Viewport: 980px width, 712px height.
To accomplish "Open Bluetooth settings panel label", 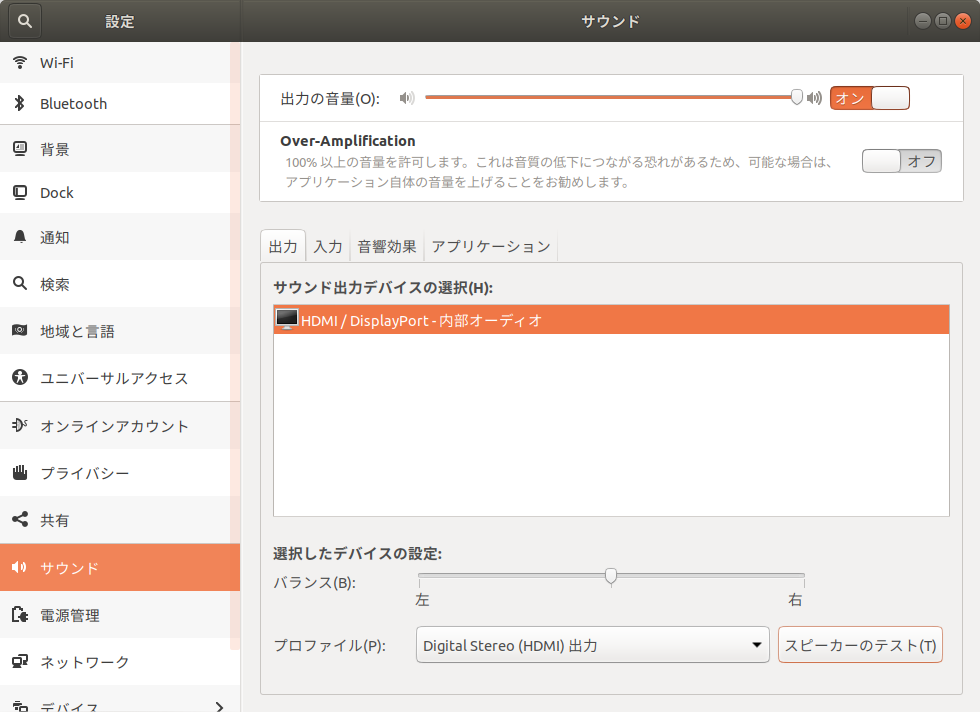I will tap(74, 104).
